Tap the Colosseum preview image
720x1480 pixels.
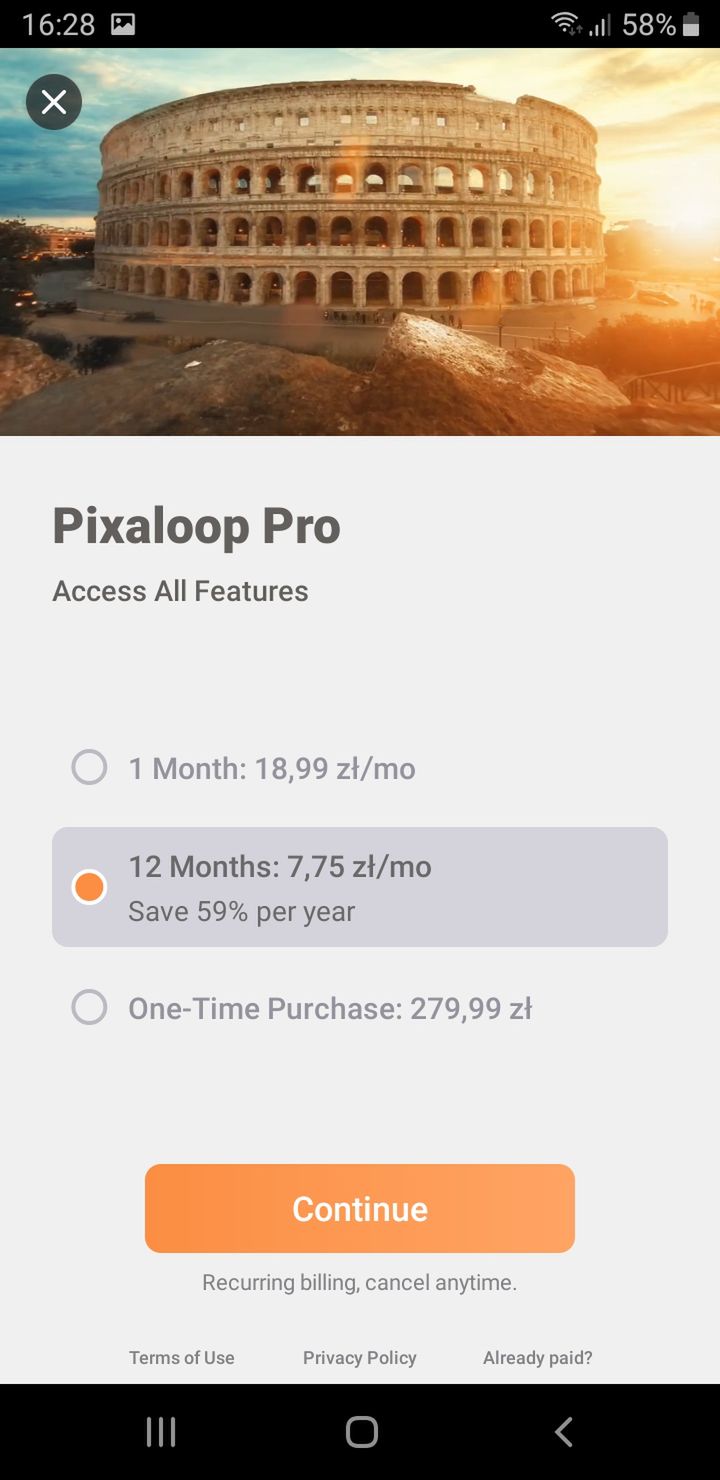[360, 242]
